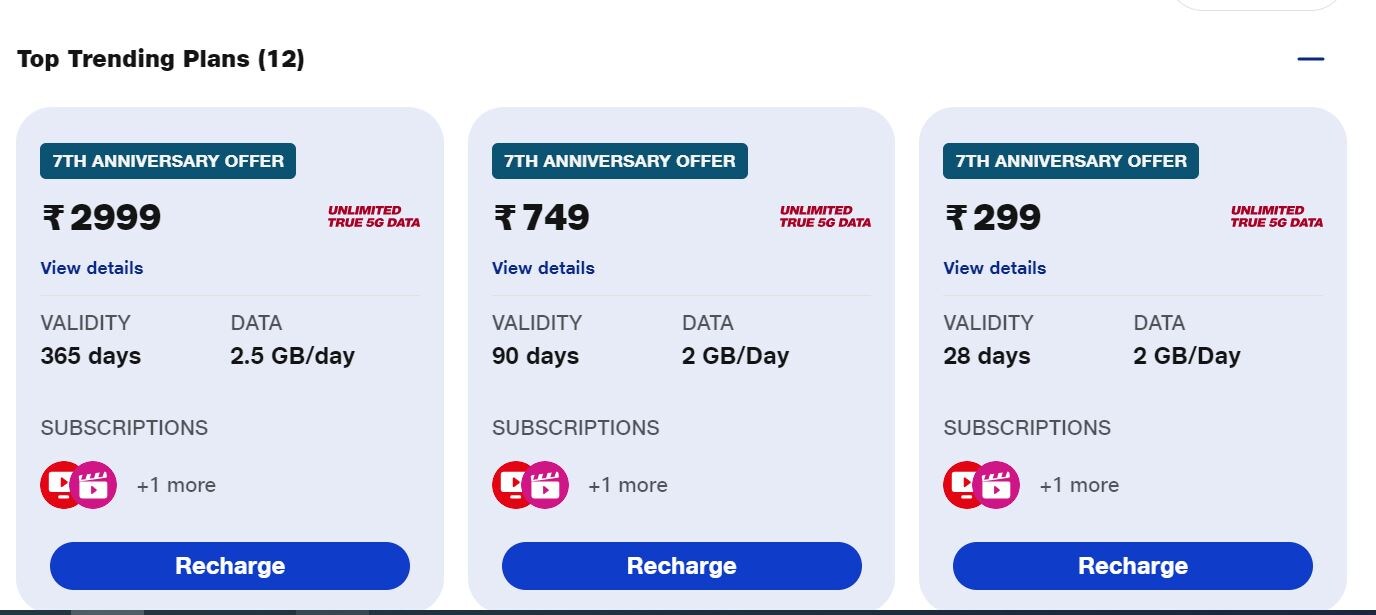Image resolution: width=1376 pixels, height=615 pixels.
Task: Recharge with the ₹2999 plan
Action: point(230,566)
